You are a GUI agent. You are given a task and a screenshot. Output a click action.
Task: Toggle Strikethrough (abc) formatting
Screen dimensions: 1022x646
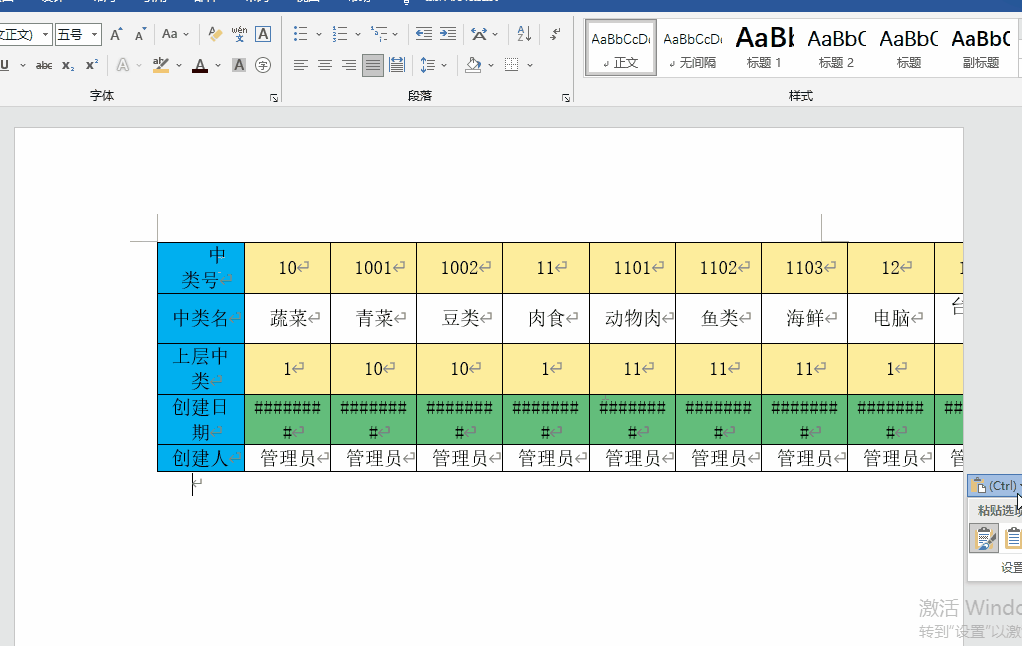[x=44, y=66]
